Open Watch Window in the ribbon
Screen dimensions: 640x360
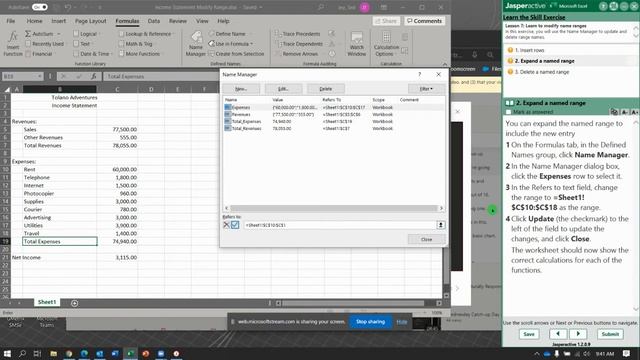tap(357, 44)
